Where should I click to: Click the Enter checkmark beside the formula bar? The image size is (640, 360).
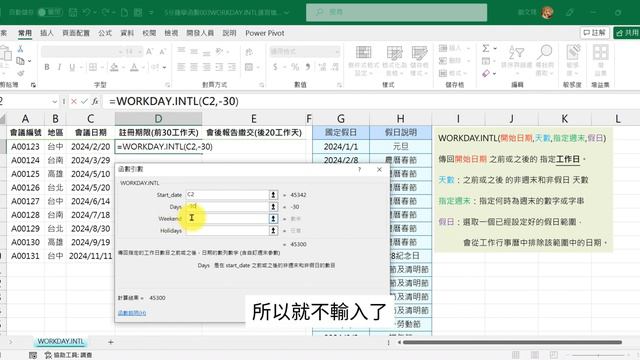tap(84, 101)
